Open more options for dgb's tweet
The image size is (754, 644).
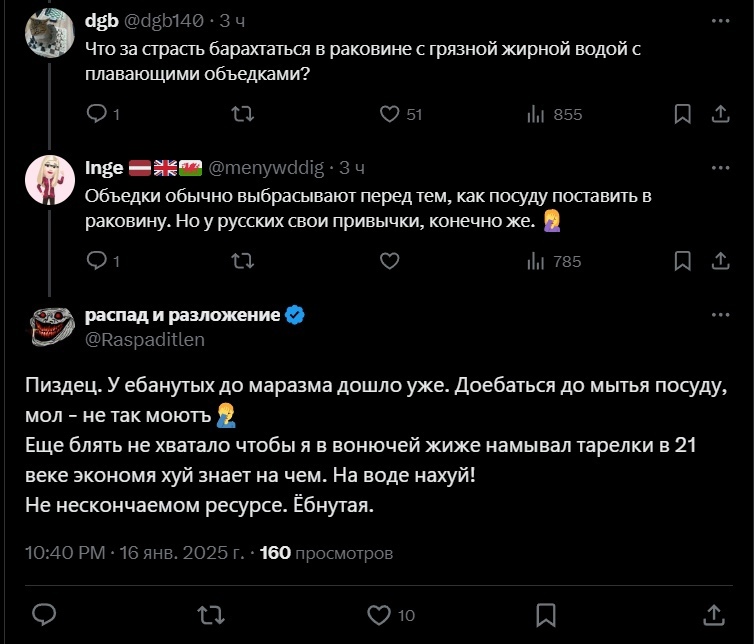click(x=720, y=20)
